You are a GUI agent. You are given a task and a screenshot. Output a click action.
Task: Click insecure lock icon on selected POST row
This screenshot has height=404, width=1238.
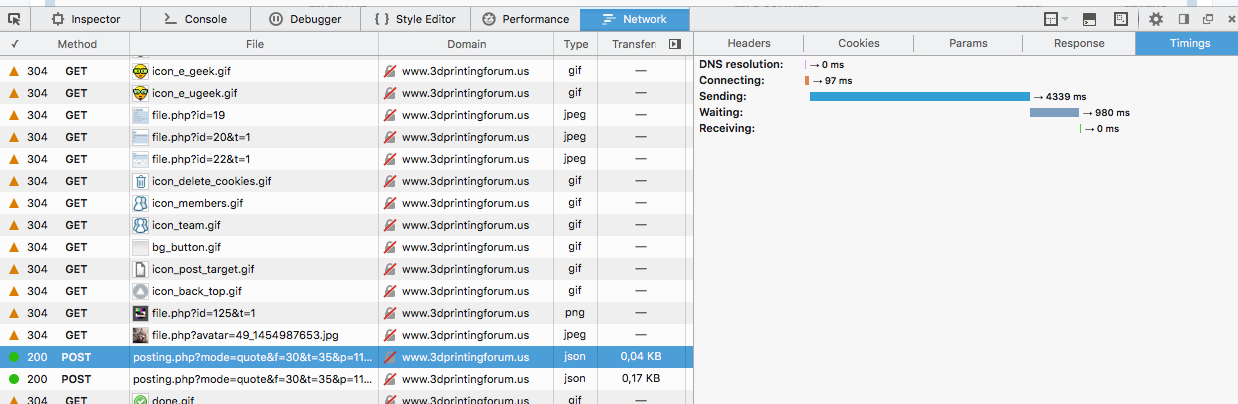pos(390,357)
